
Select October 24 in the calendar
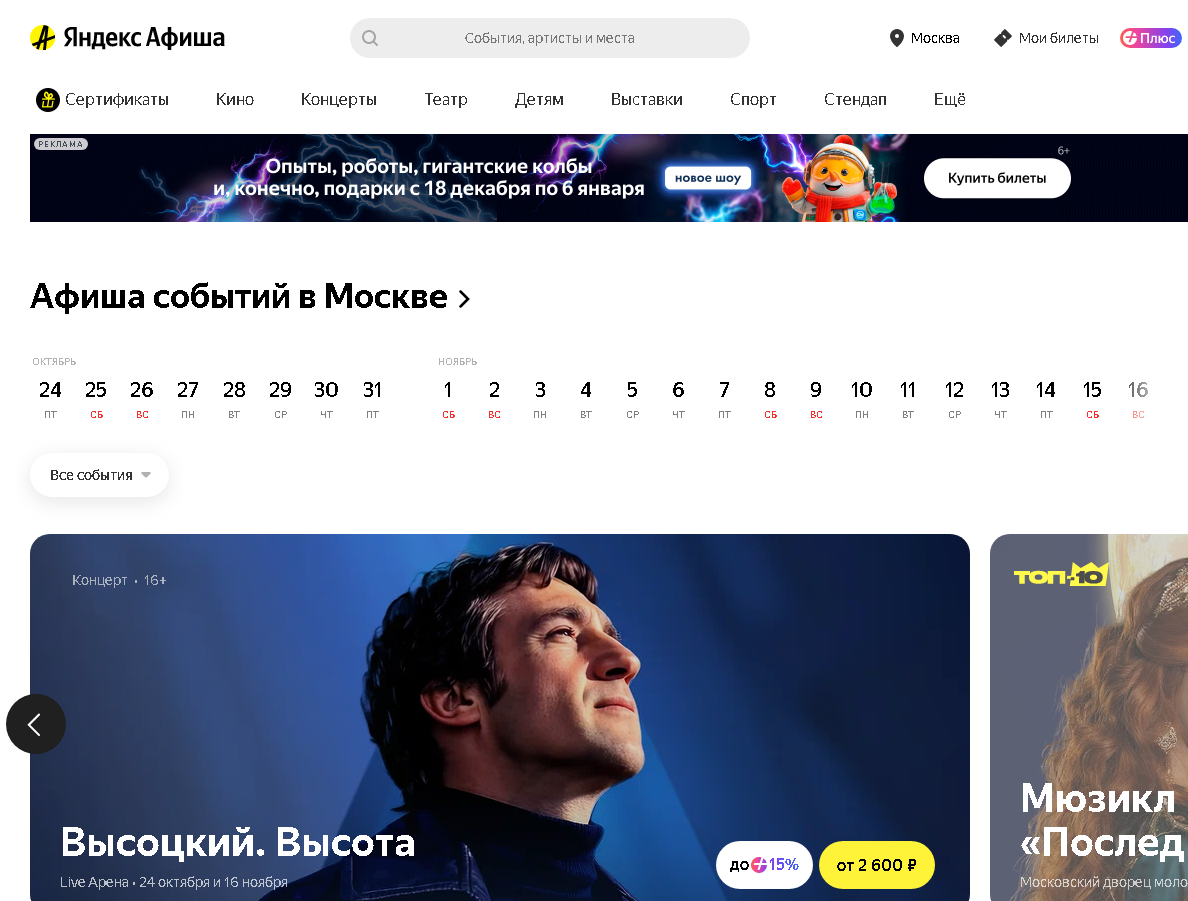tap(50, 399)
